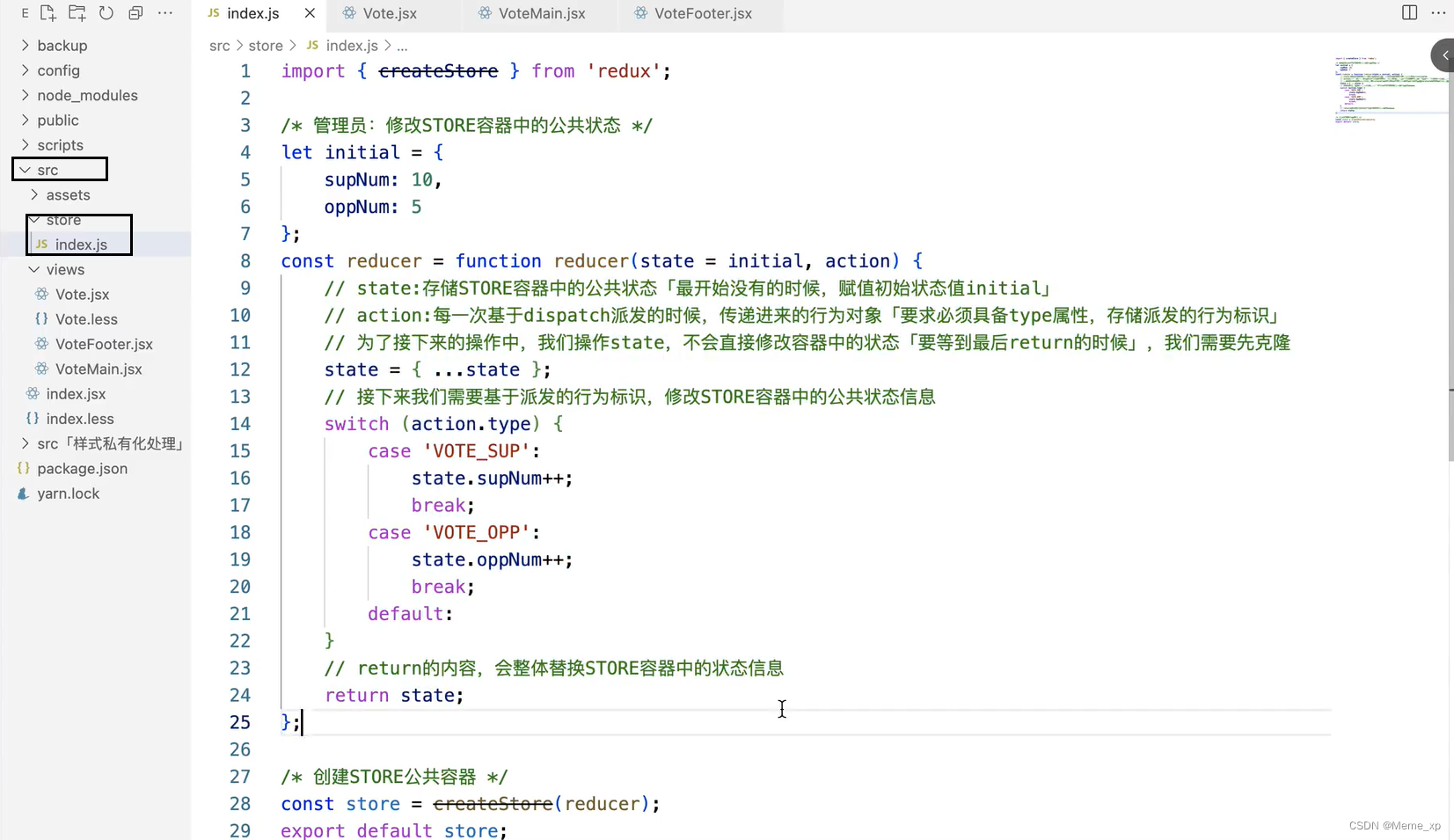The height and width of the screenshot is (840, 1454).
Task: Click the round arrow button at right edge
Action: [1443, 55]
